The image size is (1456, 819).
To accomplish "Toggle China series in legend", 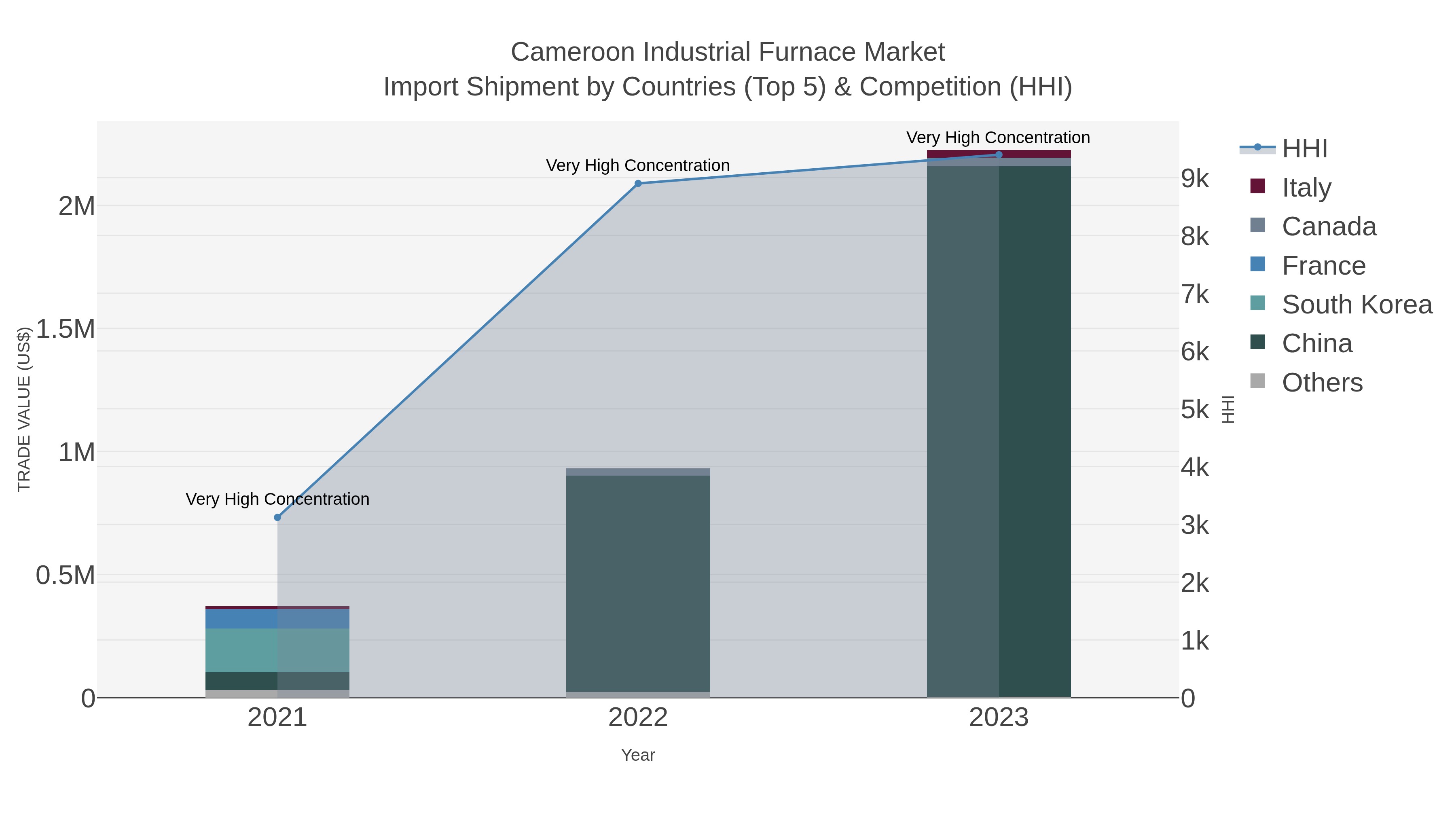I will tap(1301, 343).
